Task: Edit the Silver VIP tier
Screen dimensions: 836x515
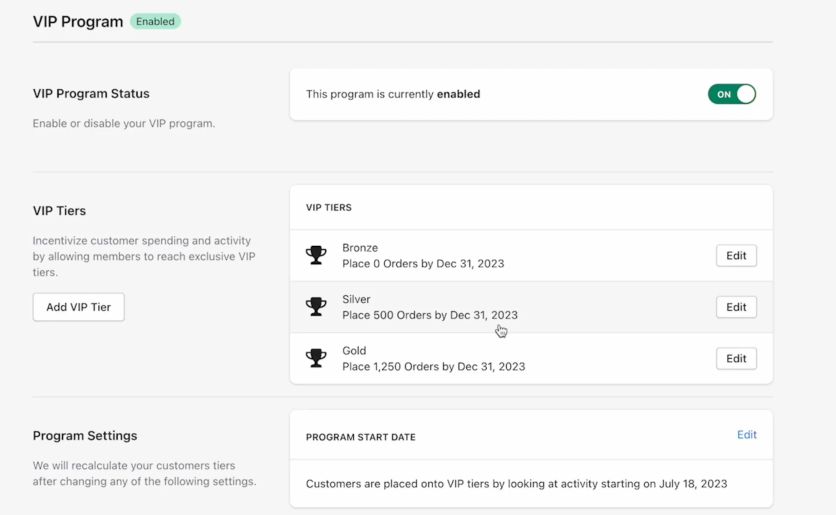Action: coord(736,307)
